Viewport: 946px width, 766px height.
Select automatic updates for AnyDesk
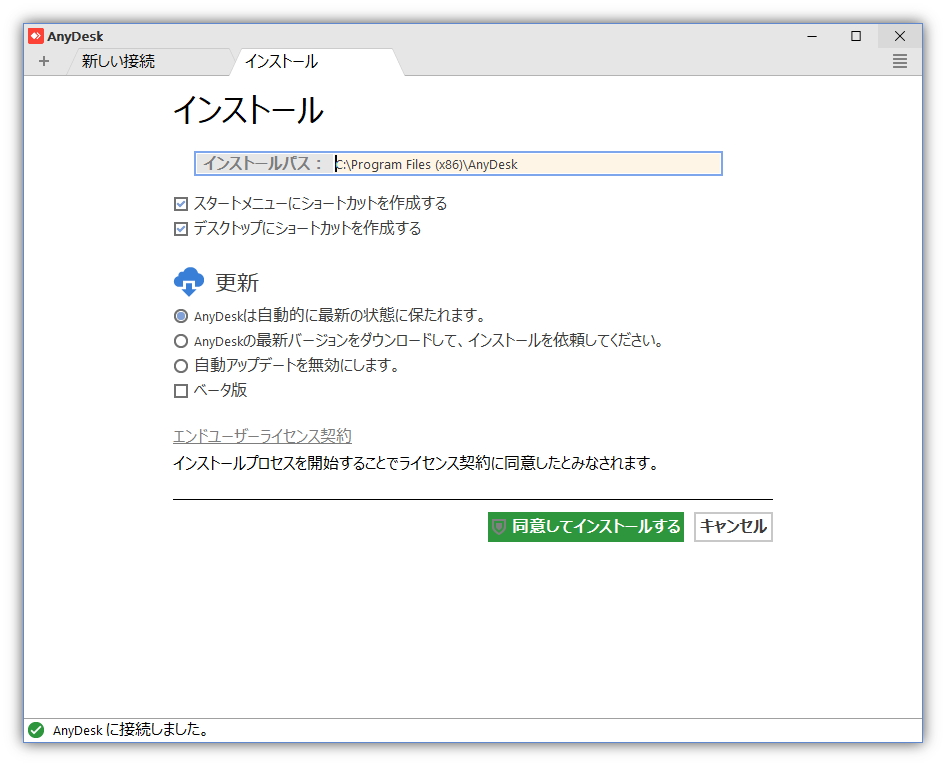[181, 315]
